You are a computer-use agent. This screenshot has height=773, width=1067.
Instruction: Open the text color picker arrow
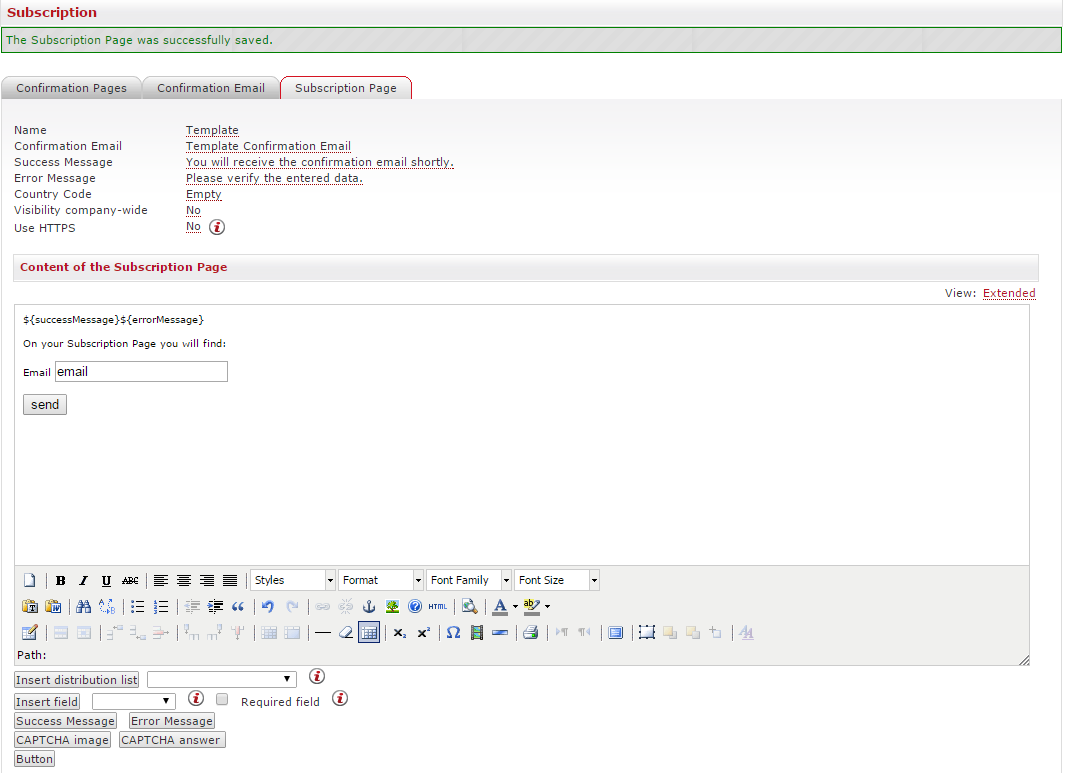point(515,606)
